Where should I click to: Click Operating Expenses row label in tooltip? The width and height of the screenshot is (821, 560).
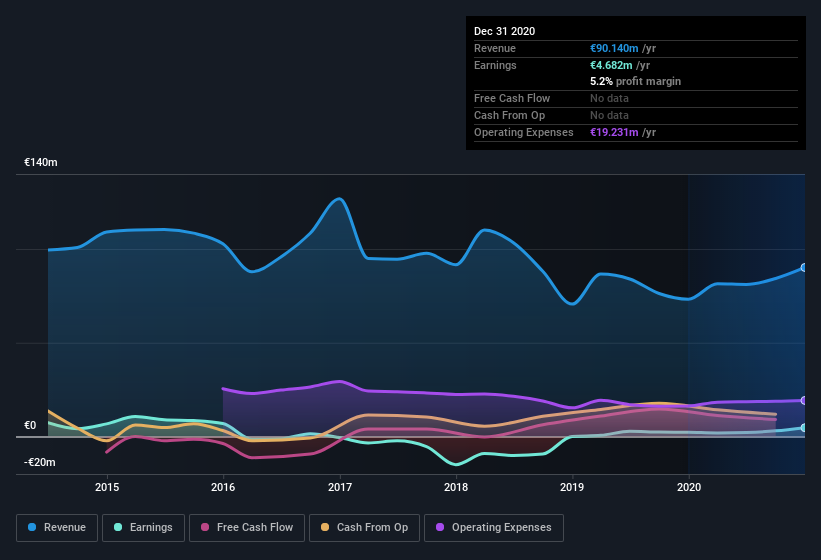pyautogui.click(x=524, y=132)
